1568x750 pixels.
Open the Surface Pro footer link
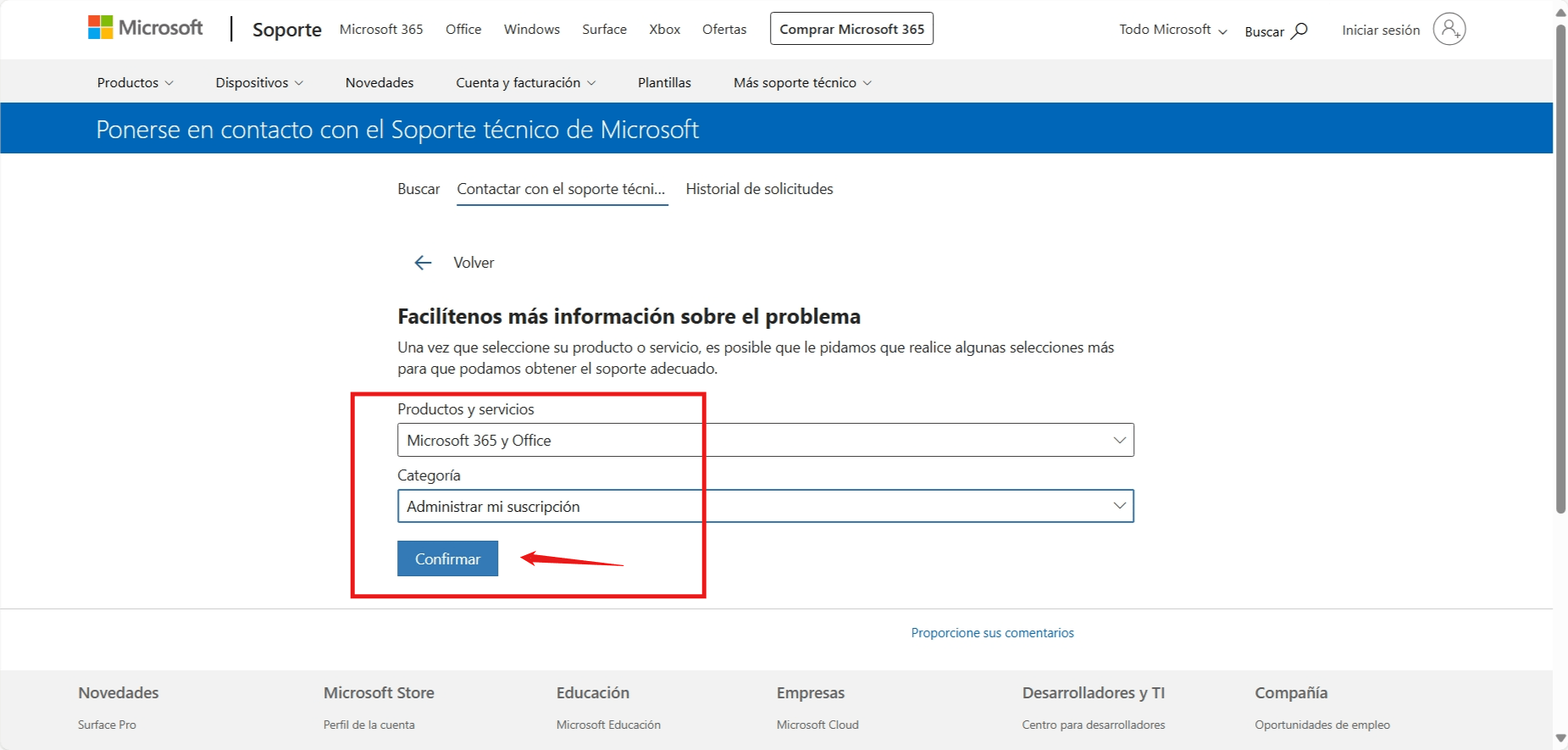107,725
